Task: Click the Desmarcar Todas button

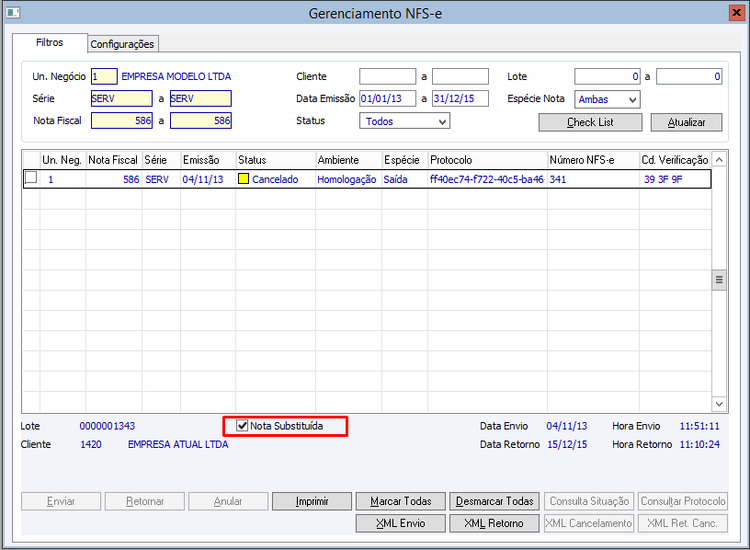Action: coord(494,501)
